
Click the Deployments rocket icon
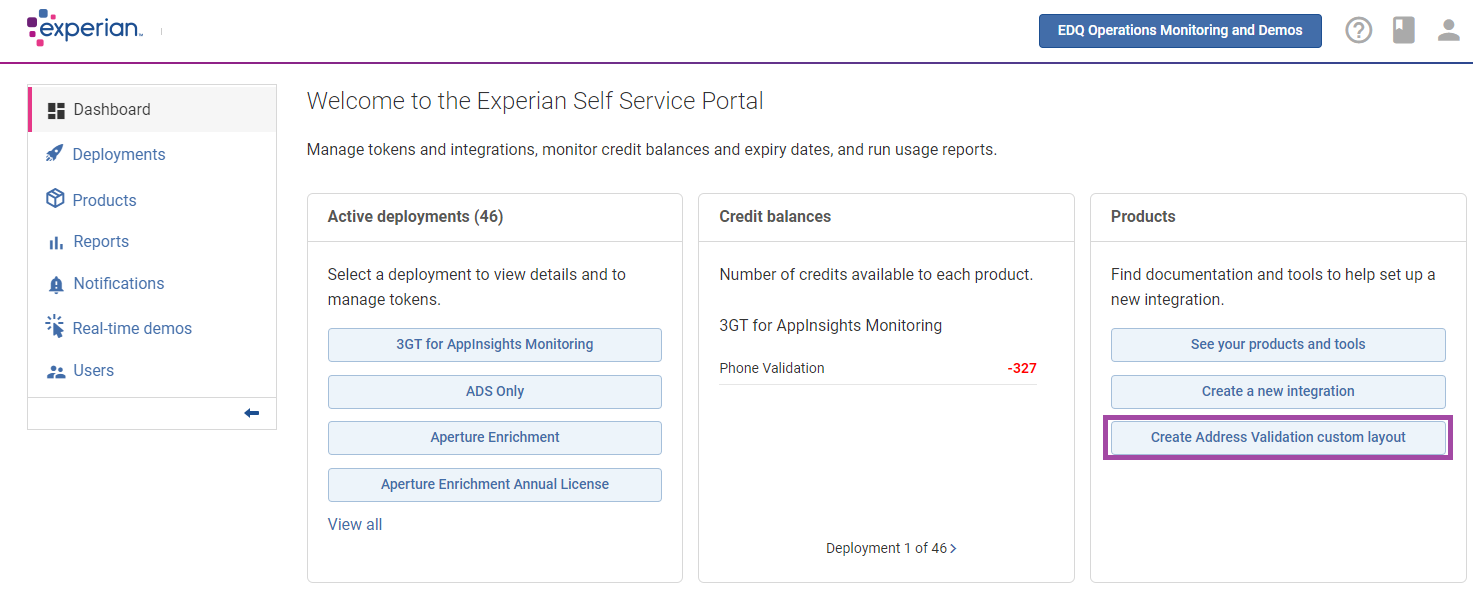(55, 154)
